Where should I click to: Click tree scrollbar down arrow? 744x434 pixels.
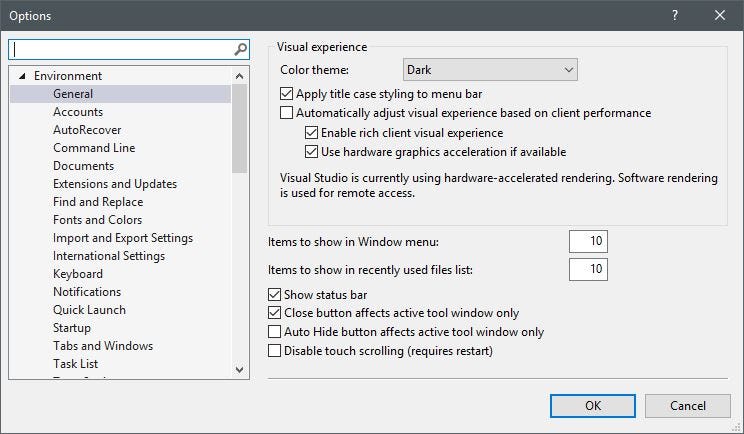240,369
